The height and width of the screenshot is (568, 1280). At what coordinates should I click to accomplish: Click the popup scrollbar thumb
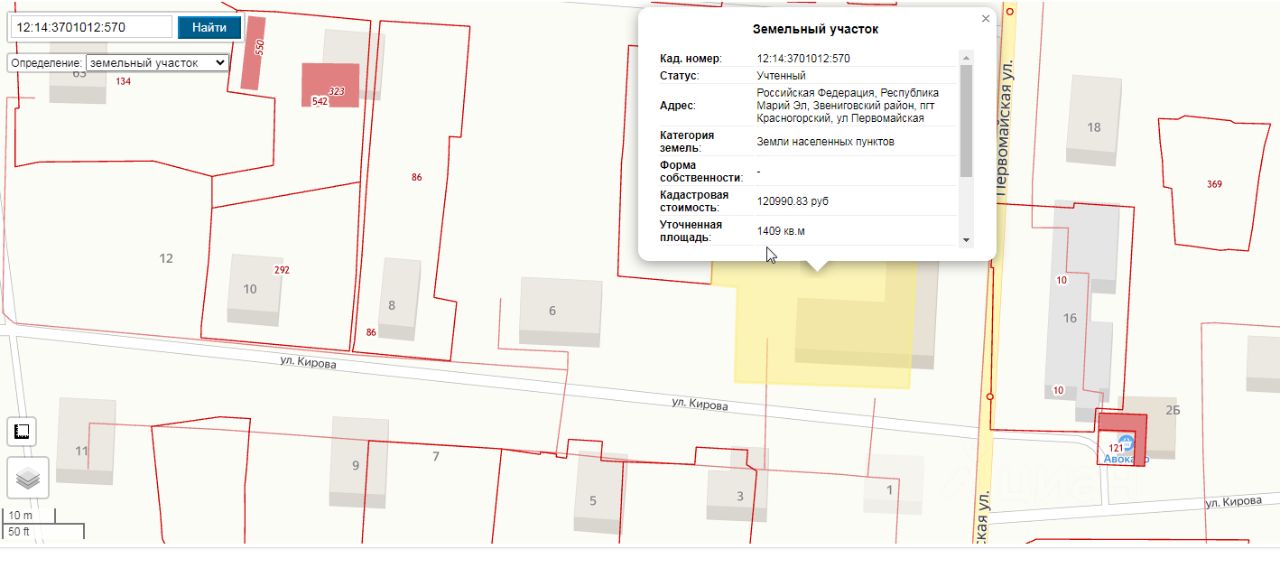[x=966, y=121]
